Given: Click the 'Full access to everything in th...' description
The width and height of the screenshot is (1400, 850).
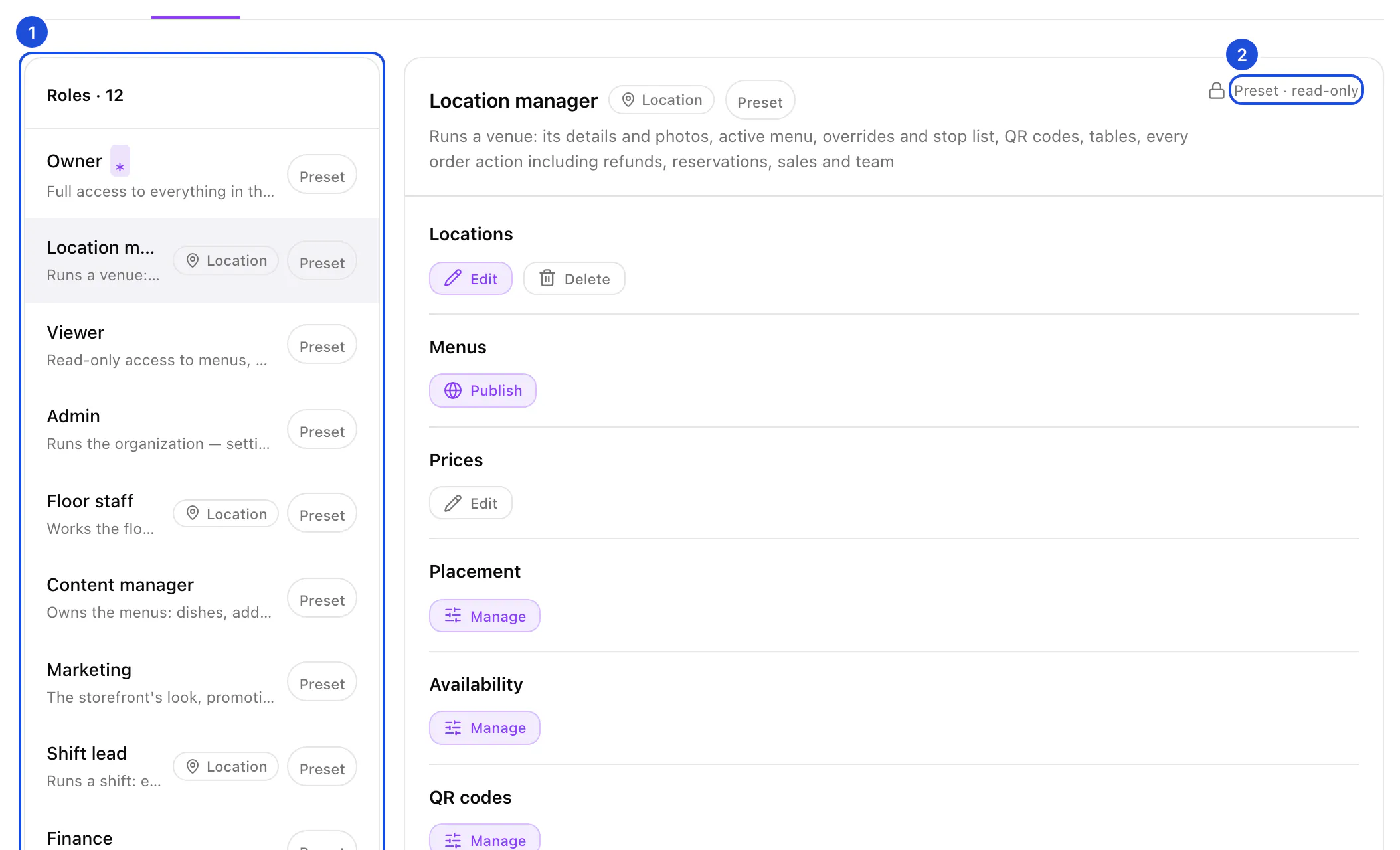Looking at the screenshot, I should pyautogui.click(x=160, y=191).
